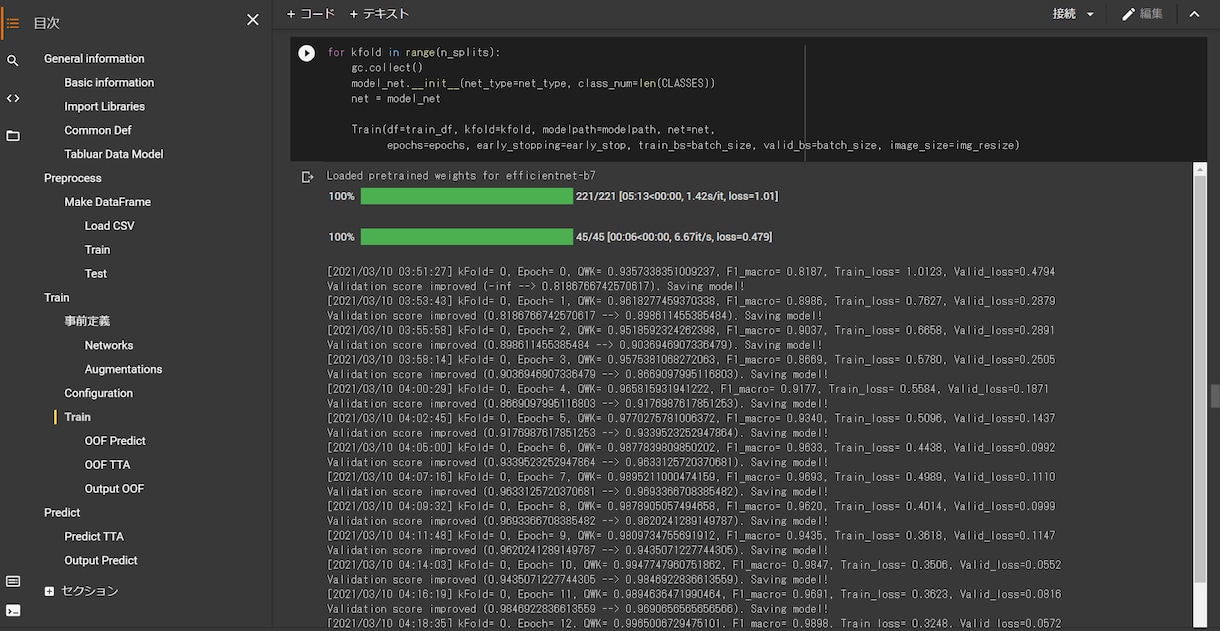Open the code snippets icon
Screen dimensions: 1220x631
13,98
